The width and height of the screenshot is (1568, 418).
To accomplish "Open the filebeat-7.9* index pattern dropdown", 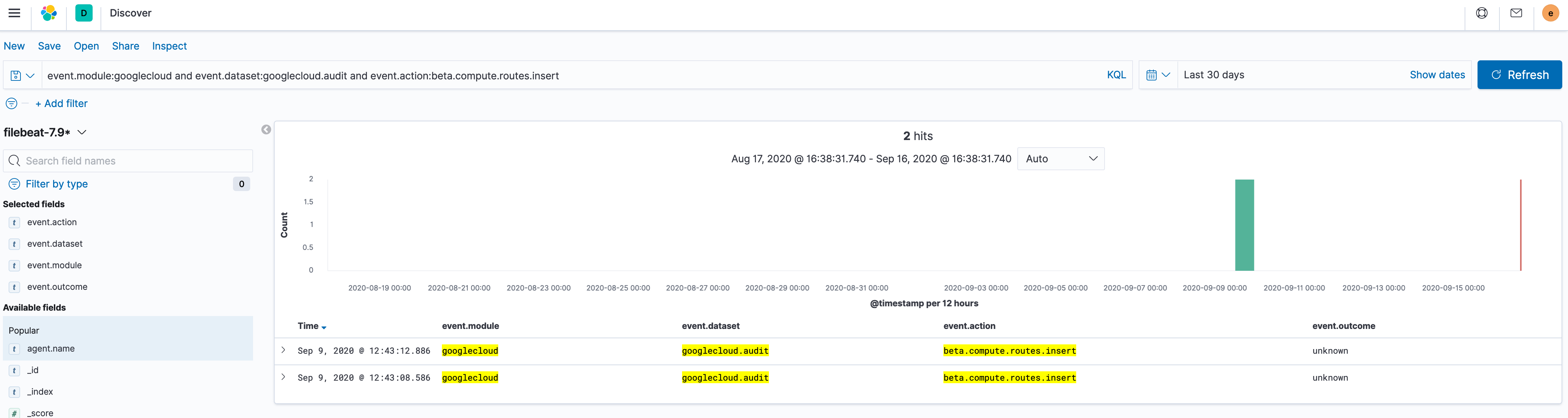I will point(81,132).
